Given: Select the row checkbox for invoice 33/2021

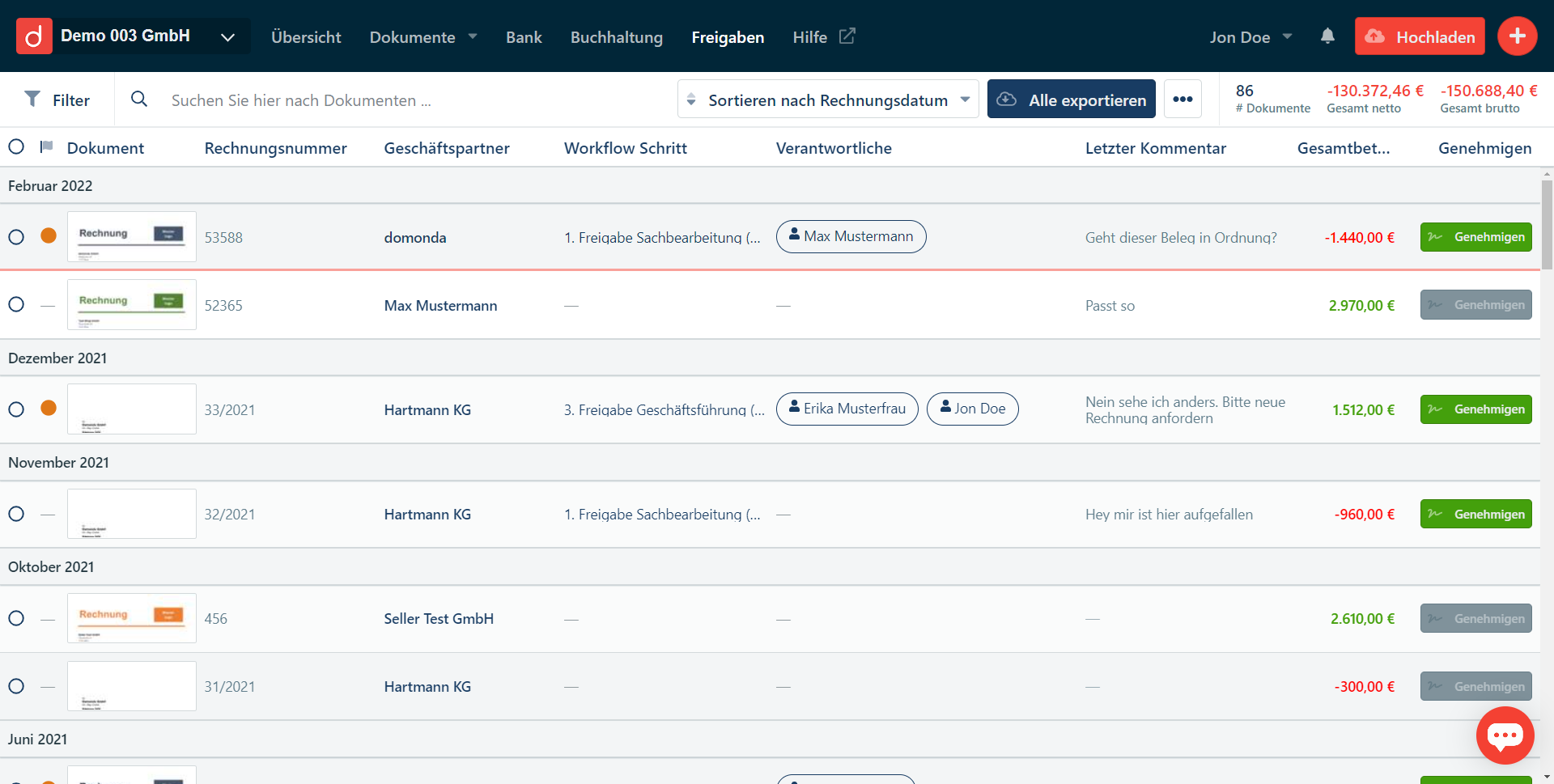Looking at the screenshot, I should click(16, 409).
